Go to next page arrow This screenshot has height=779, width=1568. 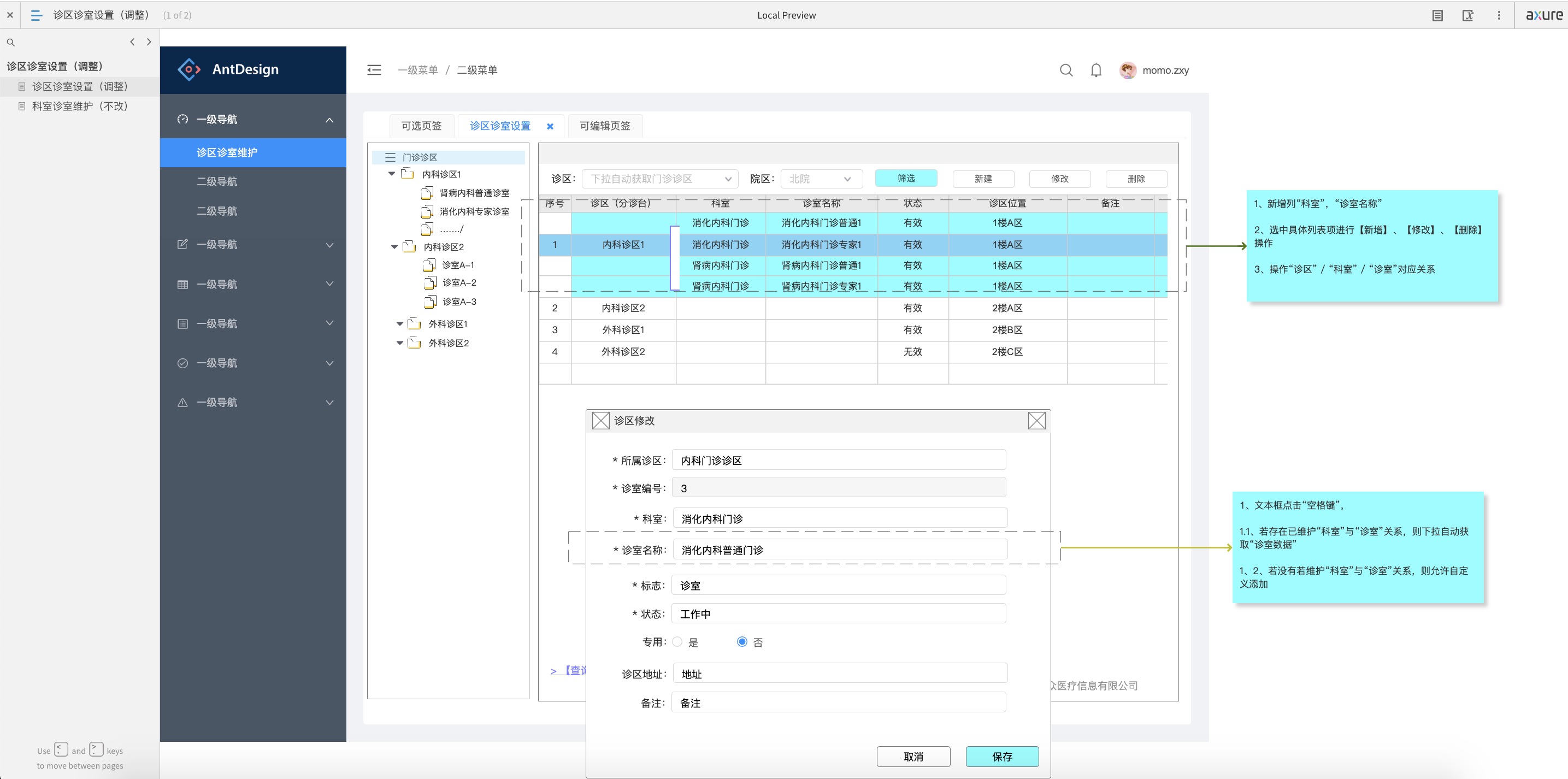point(149,42)
